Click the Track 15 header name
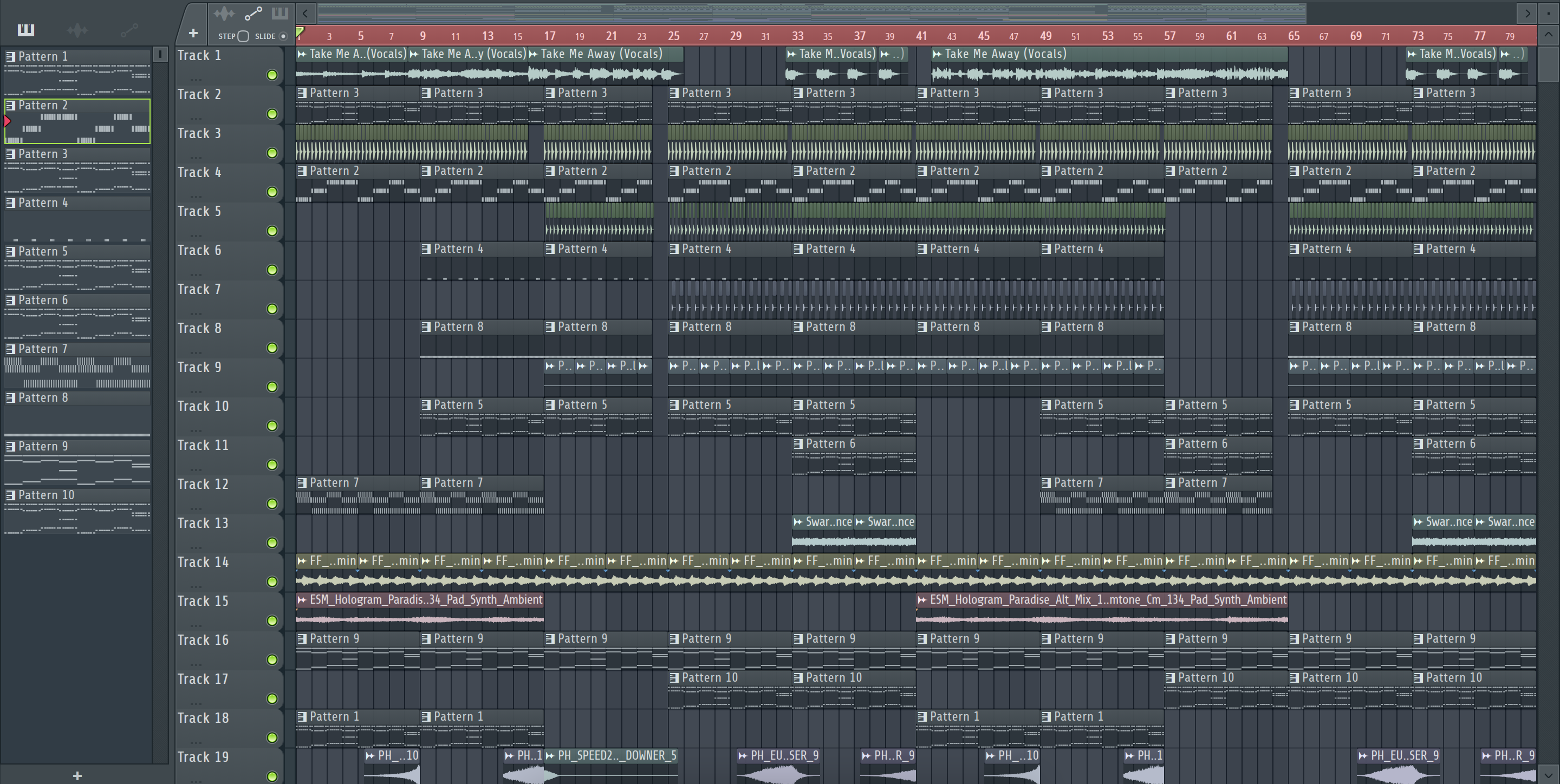Screen dimensions: 1560x784 (x=203, y=601)
